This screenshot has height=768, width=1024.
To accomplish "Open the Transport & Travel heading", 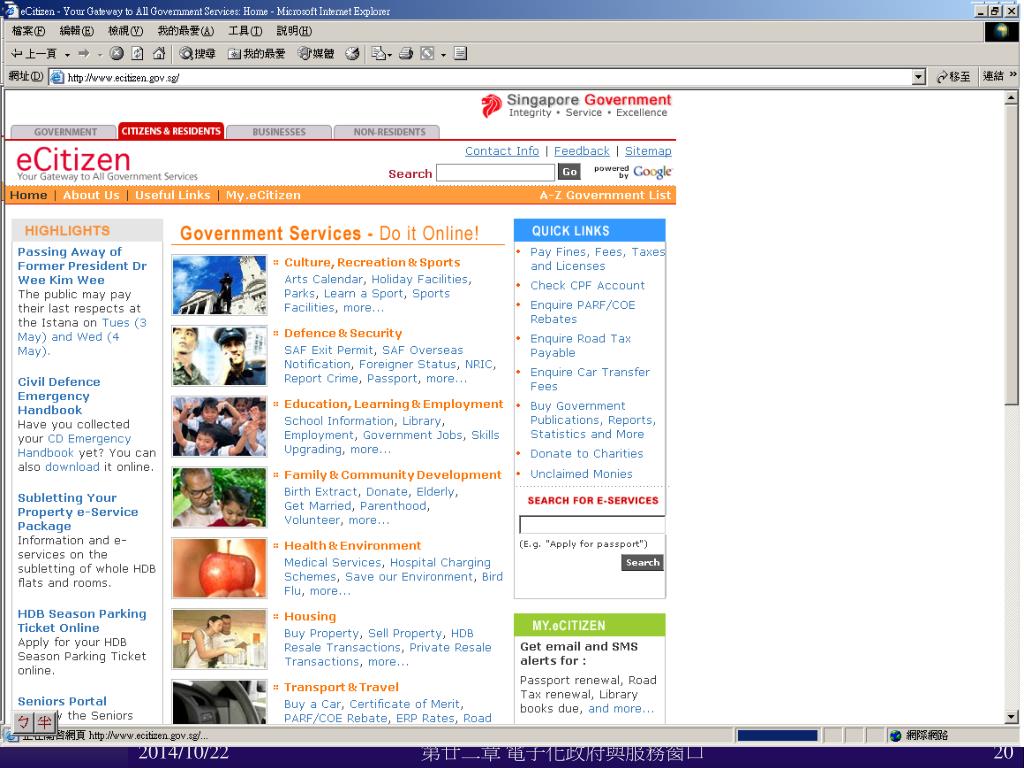I will pyautogui.click(x=341, y=688).
